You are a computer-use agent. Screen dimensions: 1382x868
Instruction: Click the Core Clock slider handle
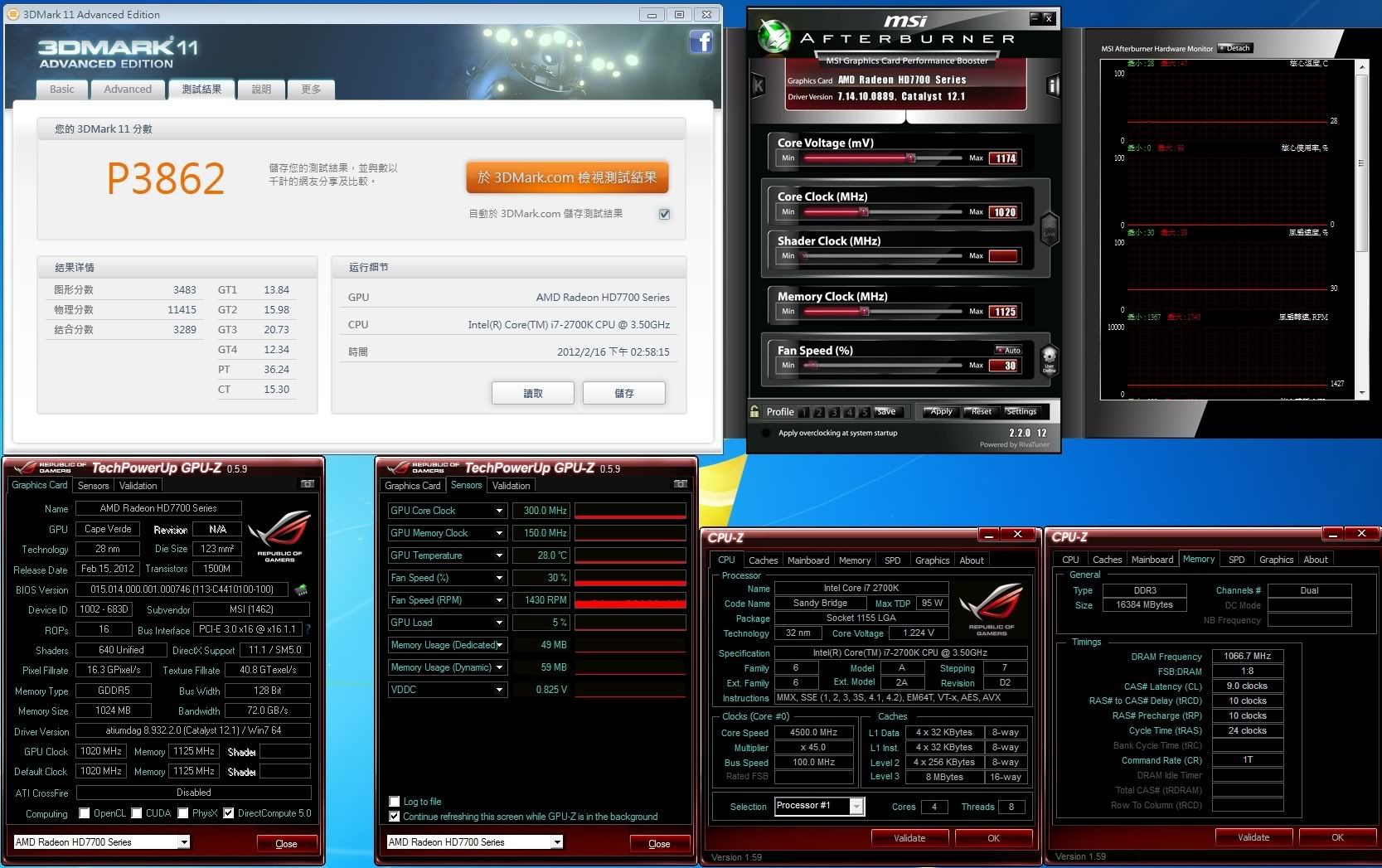[x=863, y=212]
